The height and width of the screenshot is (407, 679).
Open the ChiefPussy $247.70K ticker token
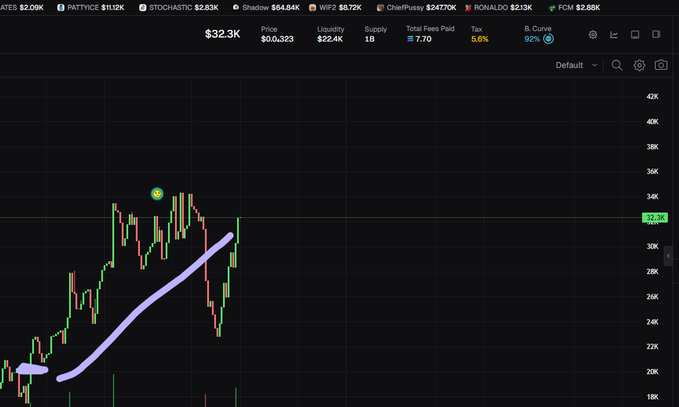(x=416, y=7)
